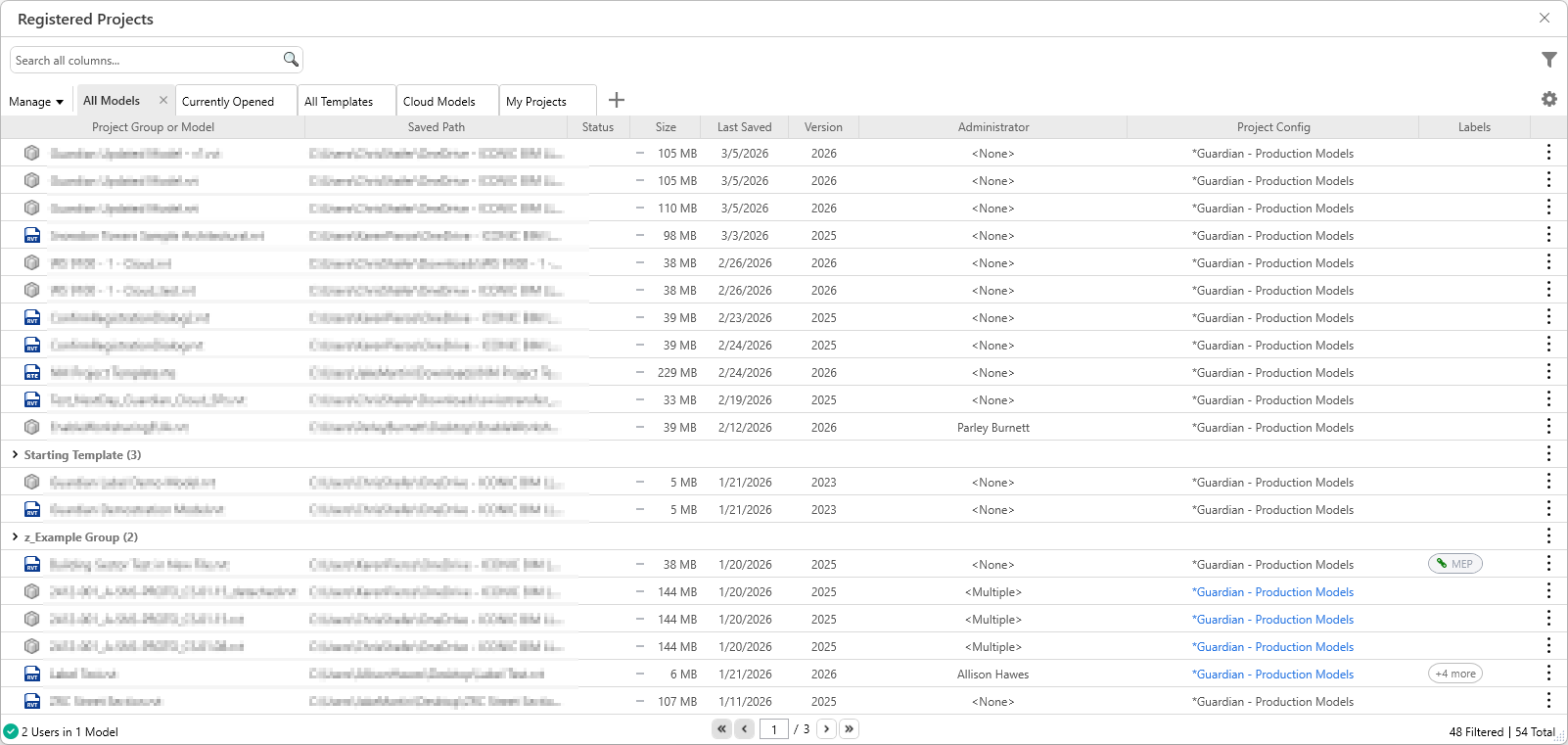
Task: Sort by the Saved Path column header
Action: point(437,127)
